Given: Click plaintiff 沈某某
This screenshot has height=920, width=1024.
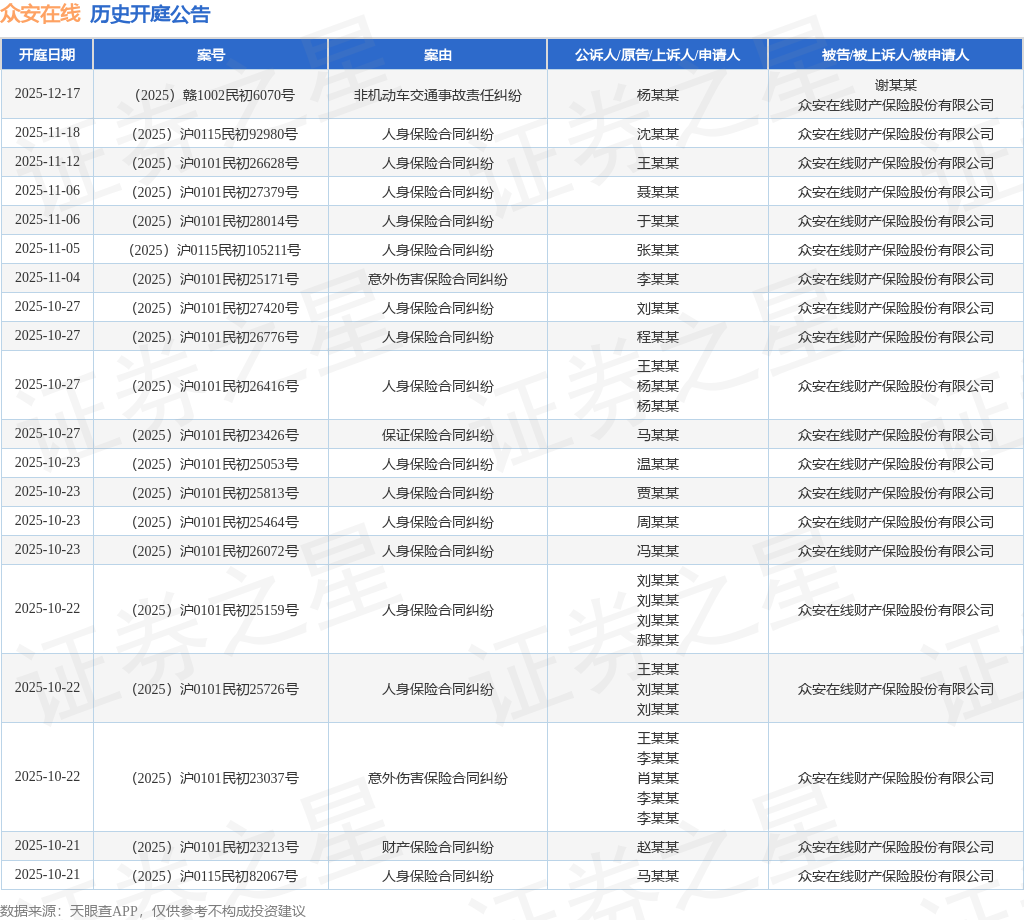Looking at the screenshot, I should point(658,135).
